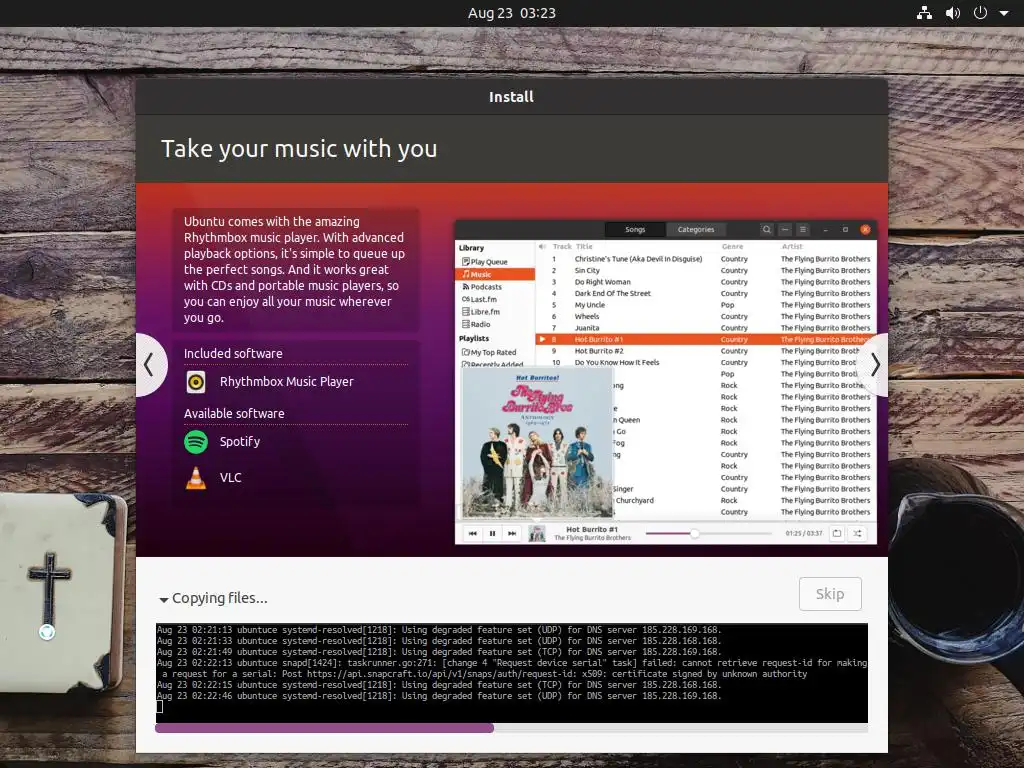Image resolution: width=1024 pixels, height=768 pixels.
Task: Click the orange close button in Rhythmbox screenshot
Action: [865, 229]
